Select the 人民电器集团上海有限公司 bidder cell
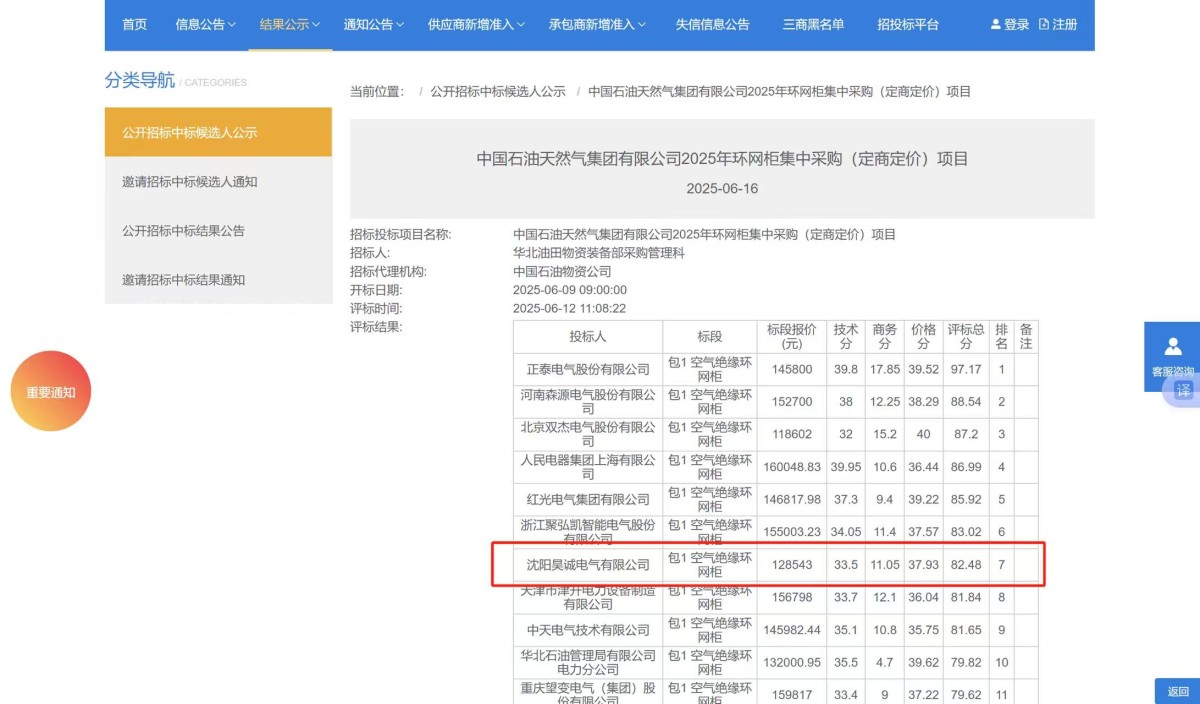The width and height of the screenshot is (1200, 704). coord(588,467)
